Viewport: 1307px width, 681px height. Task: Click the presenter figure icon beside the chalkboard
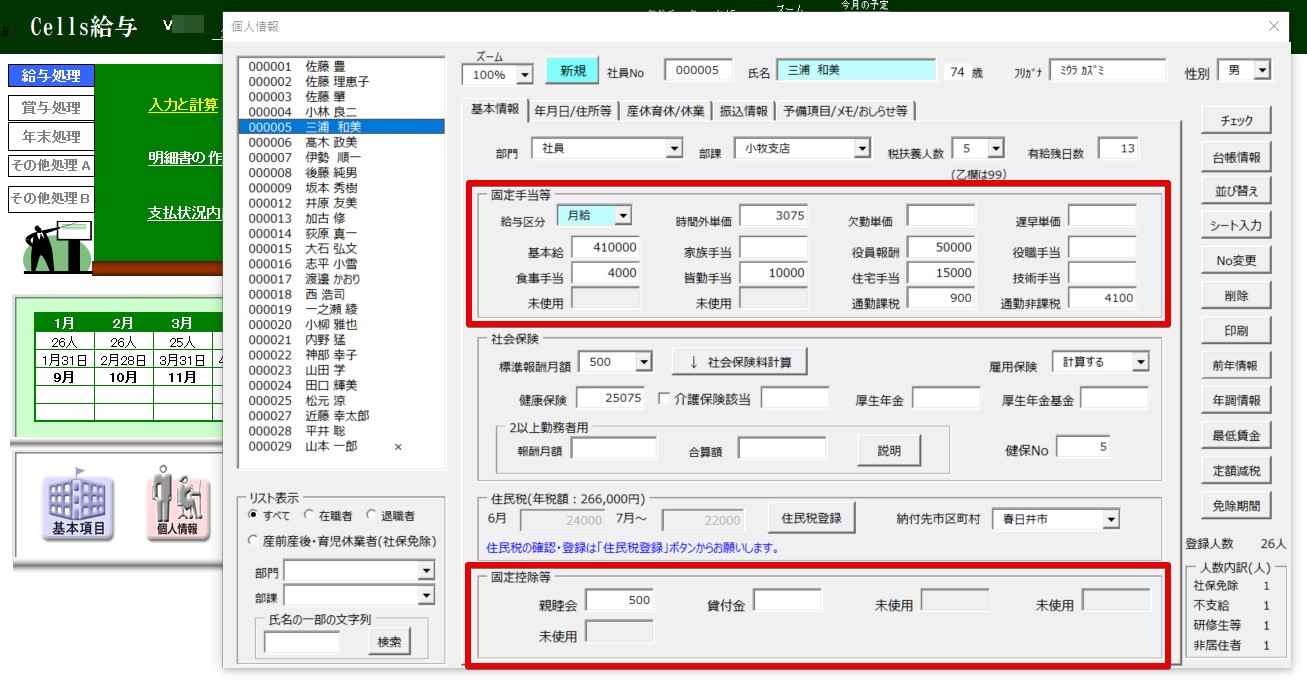[56, 244]
